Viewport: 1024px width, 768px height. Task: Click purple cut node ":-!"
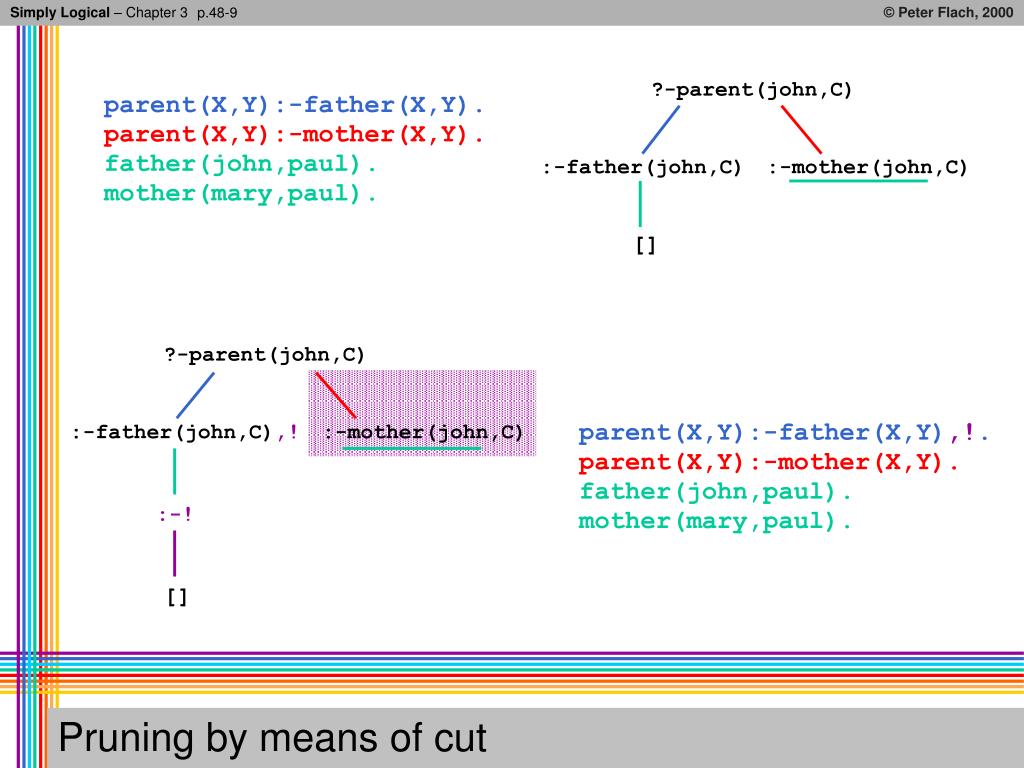pos(176,515)
